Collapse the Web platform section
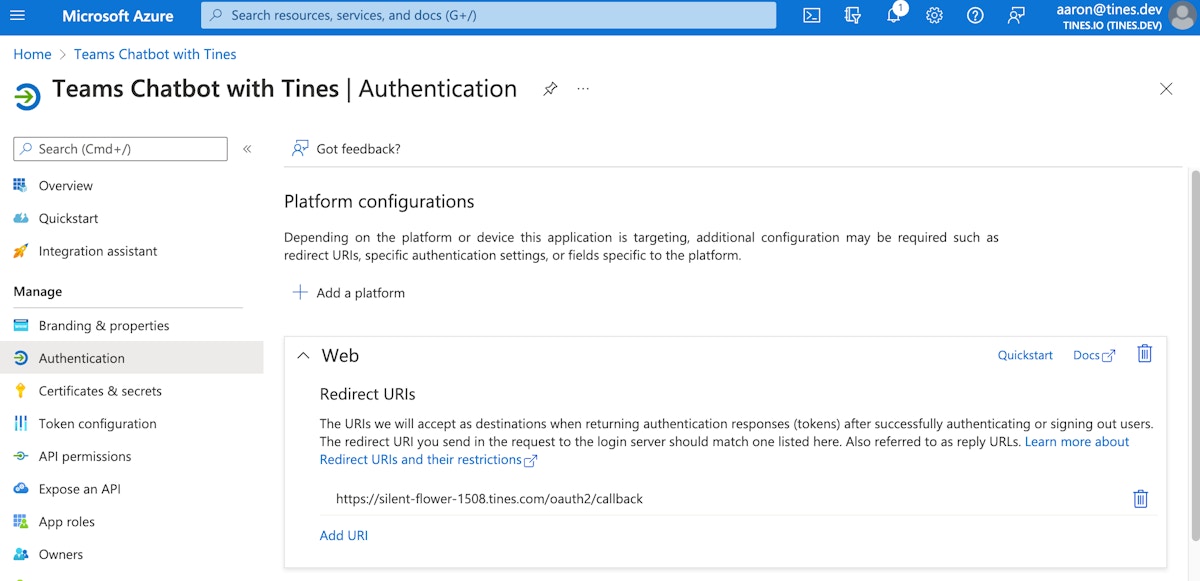Screen dimensions: 1200x581 point(303,356)
